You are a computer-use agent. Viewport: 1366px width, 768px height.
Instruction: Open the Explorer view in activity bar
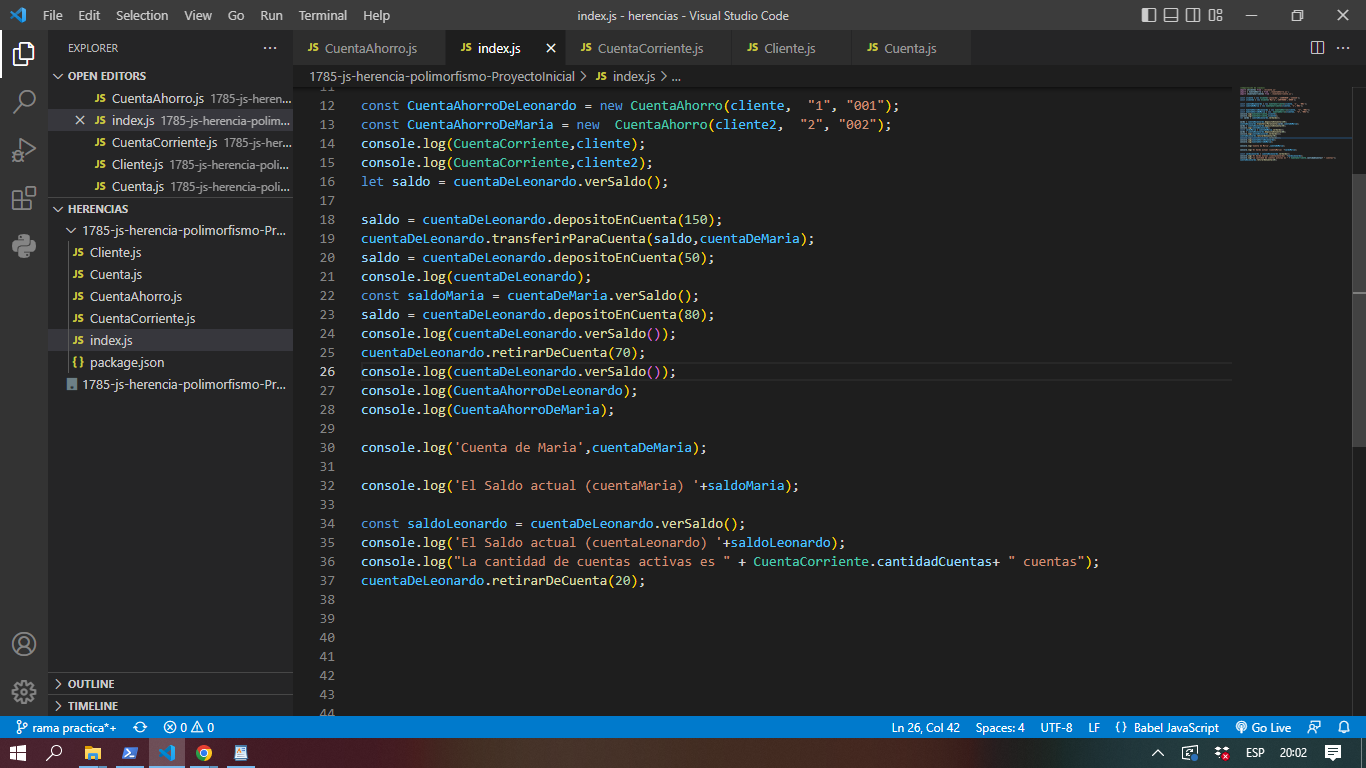[x=24, y=54]
